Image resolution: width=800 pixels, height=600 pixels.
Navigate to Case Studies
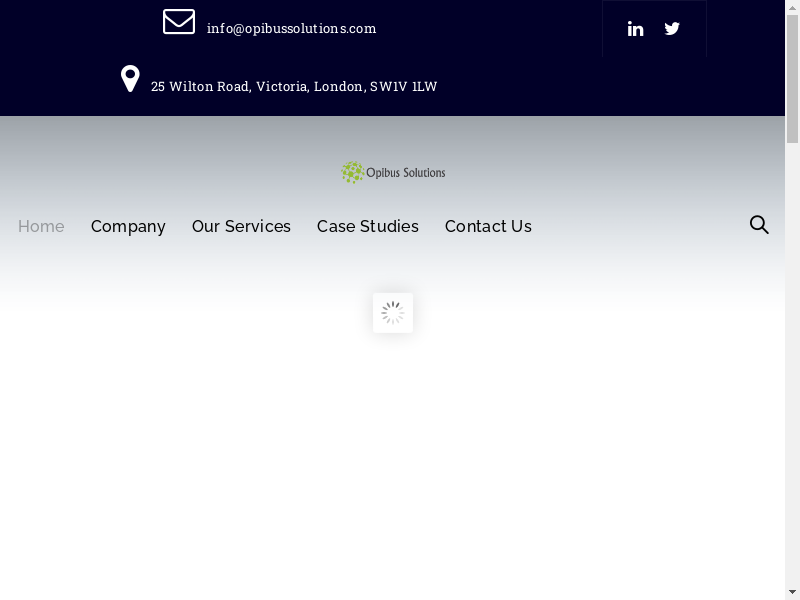point(368,227)
